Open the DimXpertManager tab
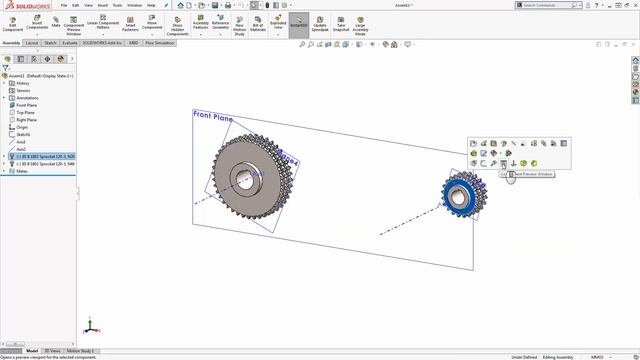This screenshot has width=640, height=360. click(x=47, y=59)
